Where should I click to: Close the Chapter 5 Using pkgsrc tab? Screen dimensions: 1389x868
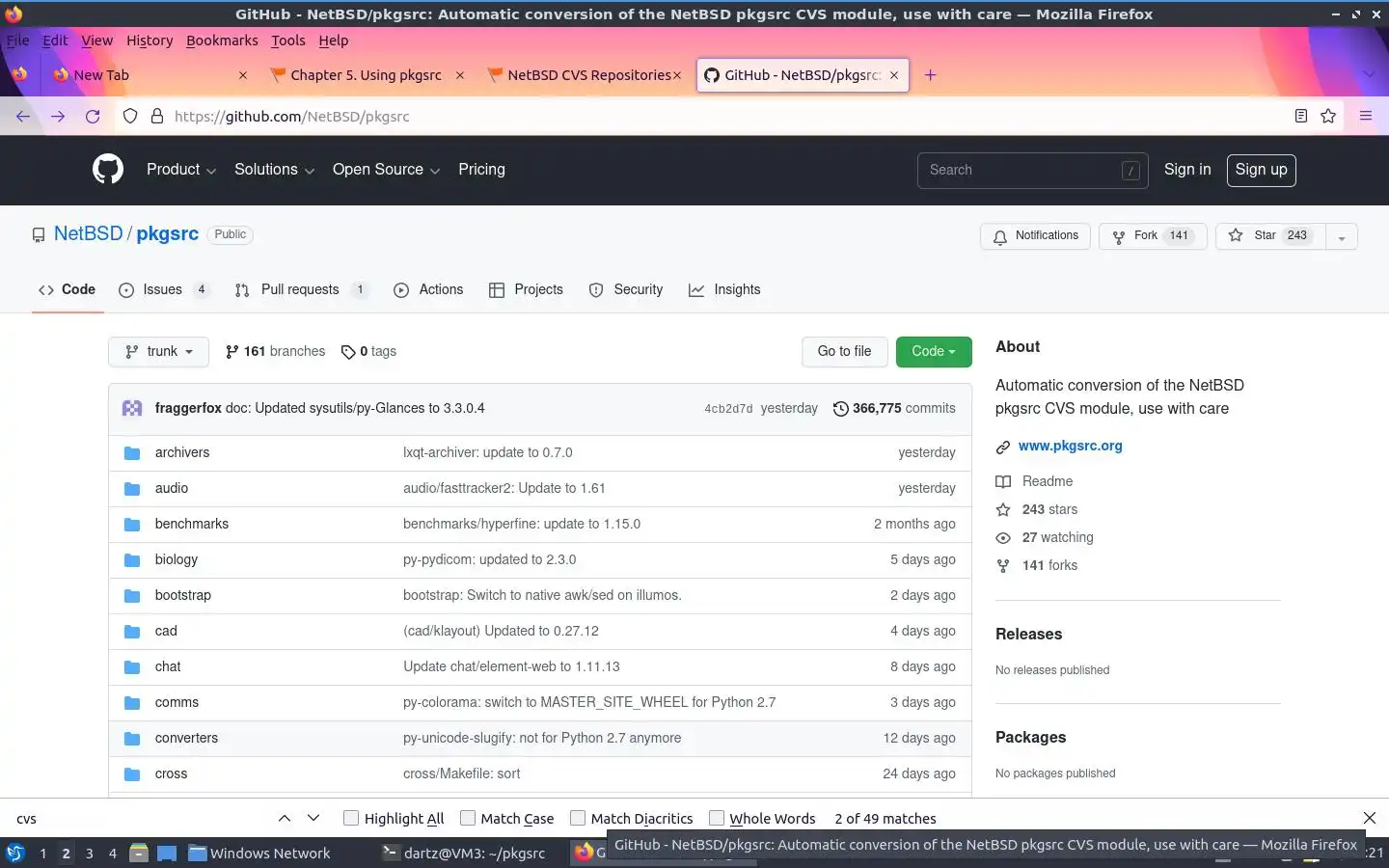pyautogui.click(x=460, y=75)
